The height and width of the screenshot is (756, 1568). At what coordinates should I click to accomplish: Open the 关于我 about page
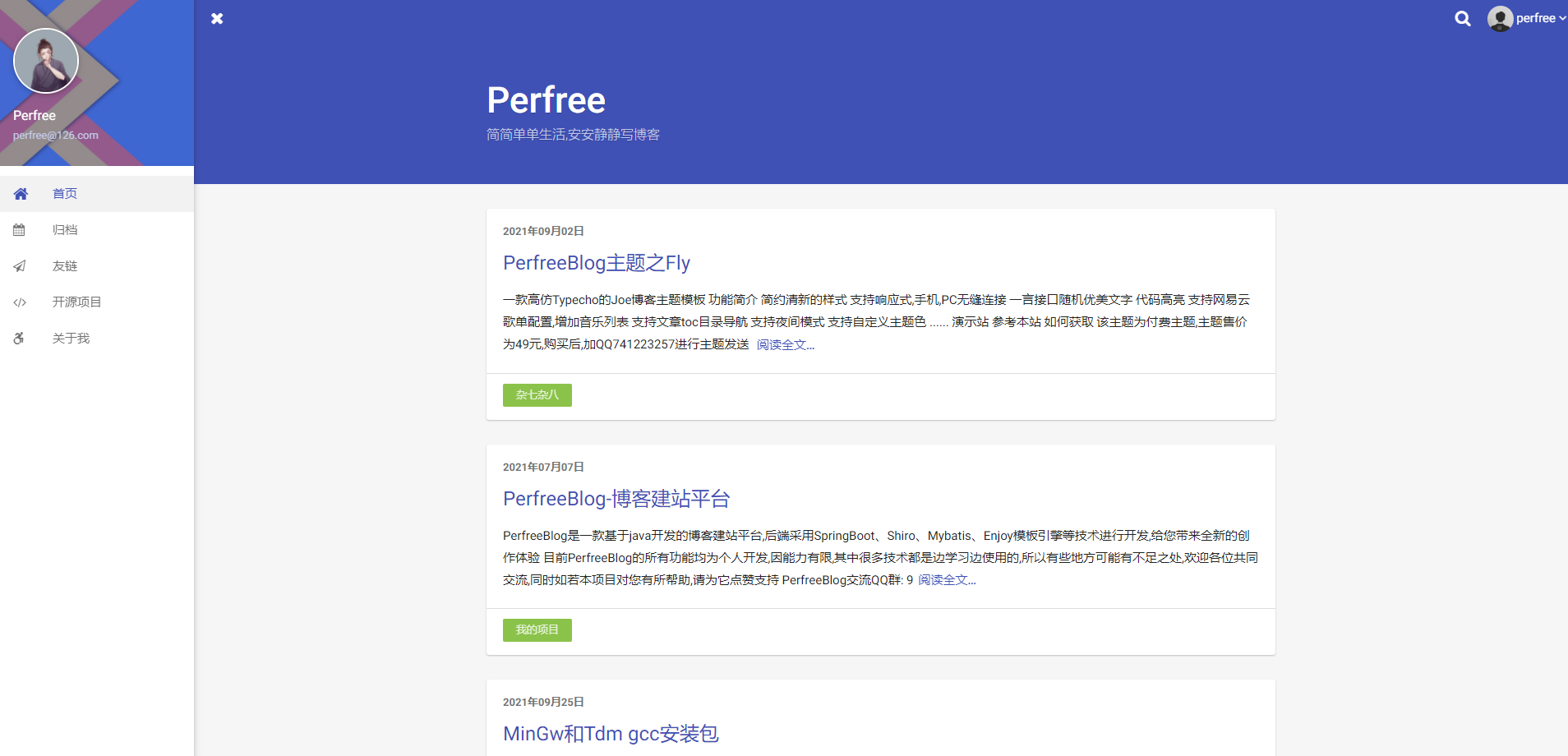[x=97, y=339]
